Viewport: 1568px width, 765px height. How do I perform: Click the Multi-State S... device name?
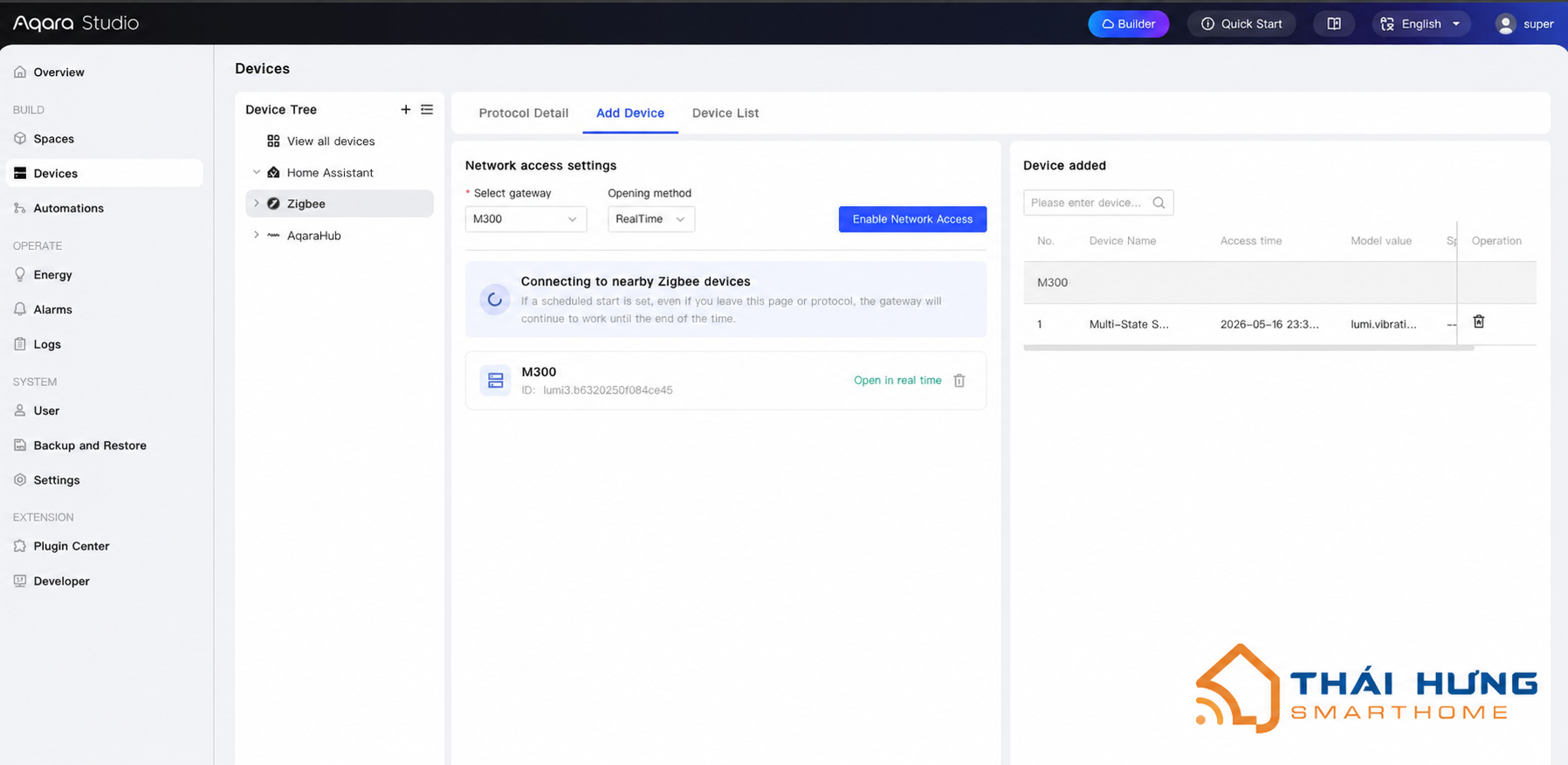click(x=1129, y=324)
